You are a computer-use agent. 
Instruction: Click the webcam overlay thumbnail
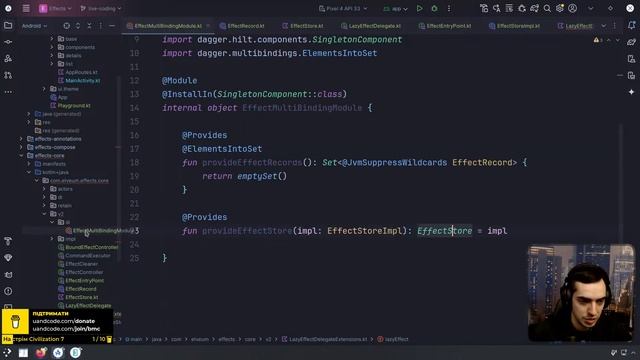tap(581, 293)
